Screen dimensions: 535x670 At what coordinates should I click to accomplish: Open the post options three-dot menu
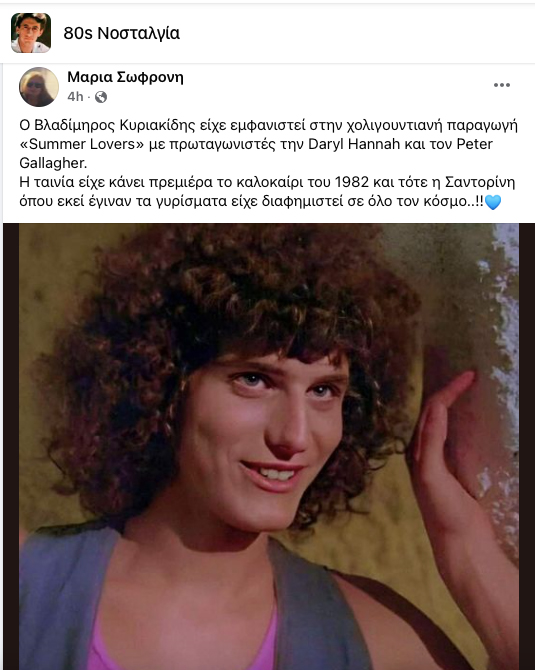coord(502,85)
